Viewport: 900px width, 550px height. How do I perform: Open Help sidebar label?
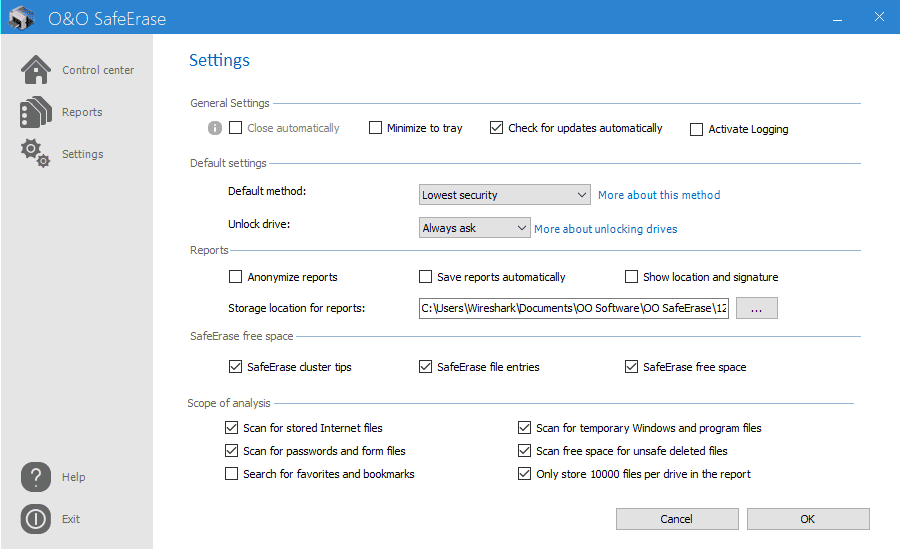[73, 477]
